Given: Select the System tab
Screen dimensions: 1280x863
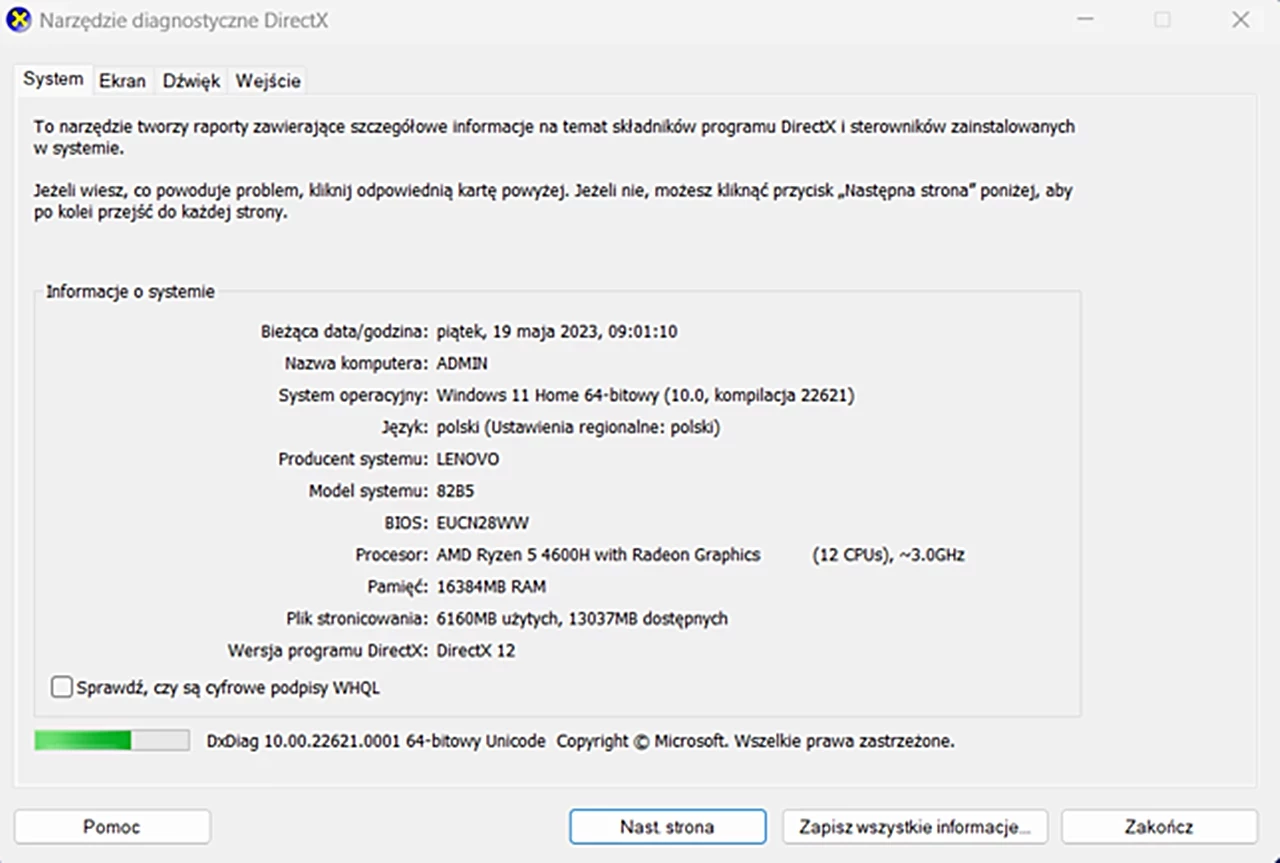Looking at the screenshot, I should pyautogui.click(x=53, y=80).
